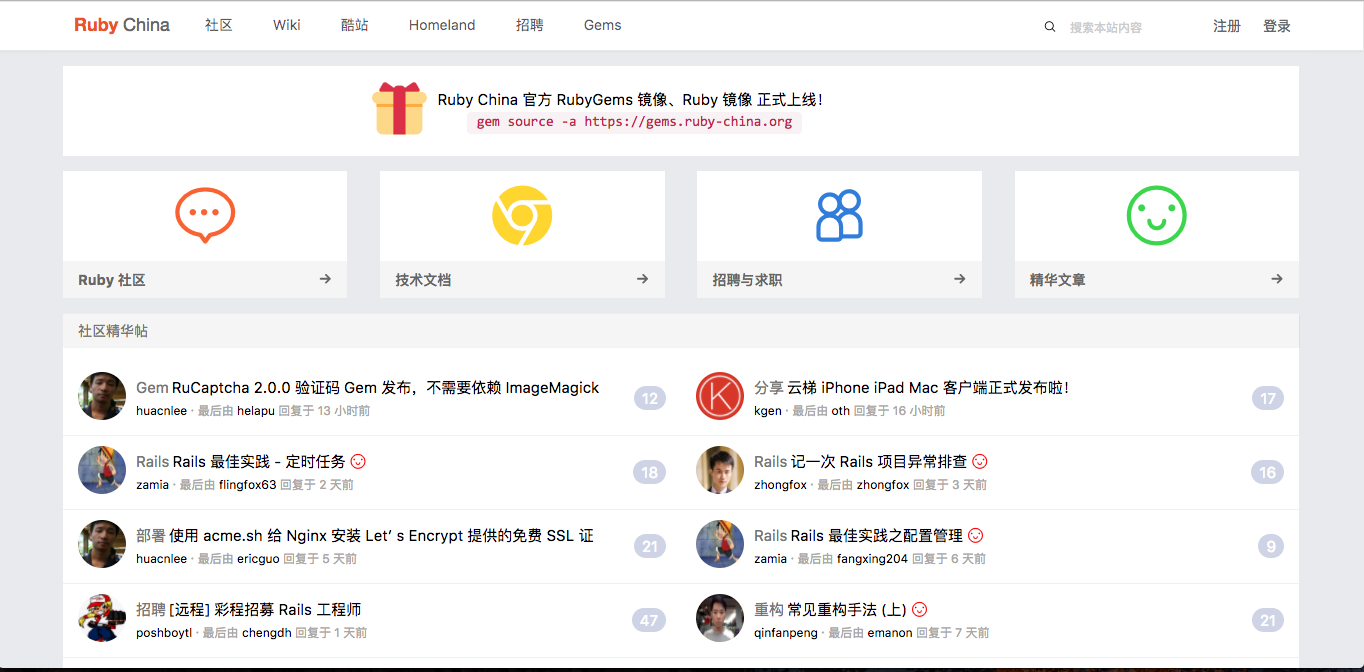This screenshot has height=672, width=1364.
Task: Click the 社区精华帖 section header
Action: coord(680,331)
